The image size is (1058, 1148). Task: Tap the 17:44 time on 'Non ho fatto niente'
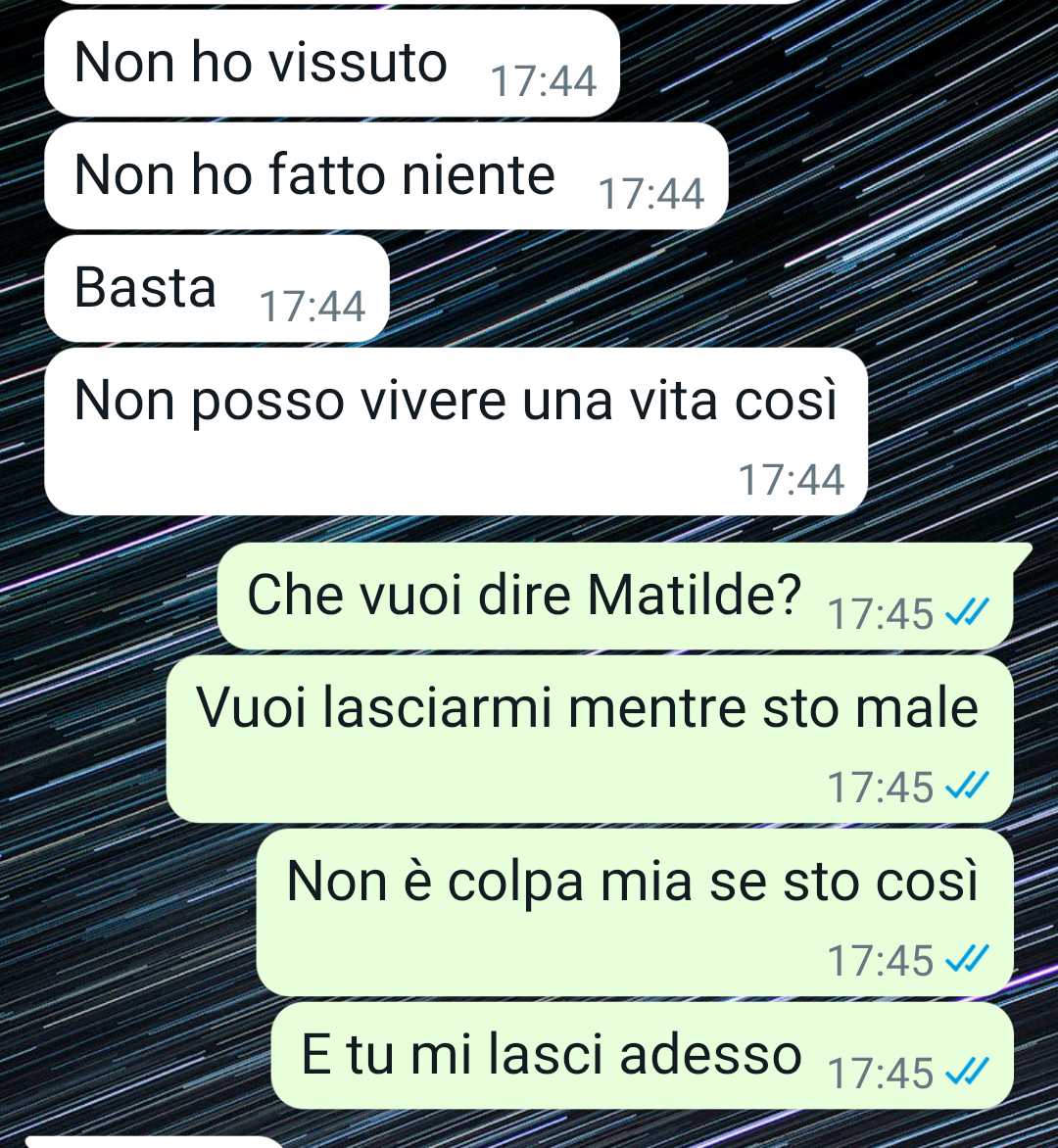tap(651, 194)
